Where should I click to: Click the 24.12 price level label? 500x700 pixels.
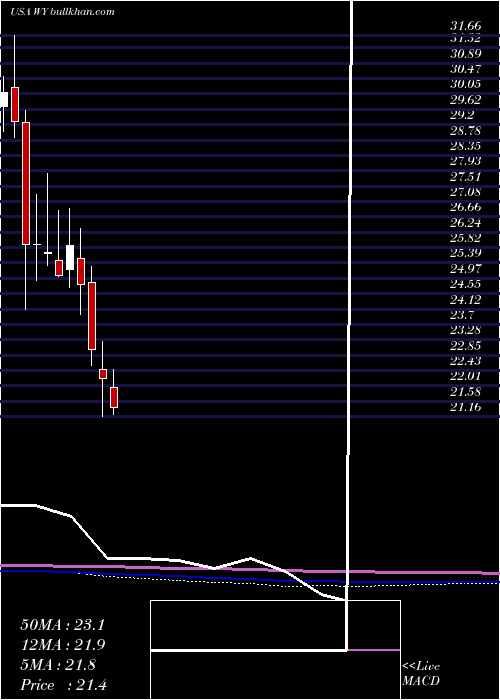coord(465,300)
